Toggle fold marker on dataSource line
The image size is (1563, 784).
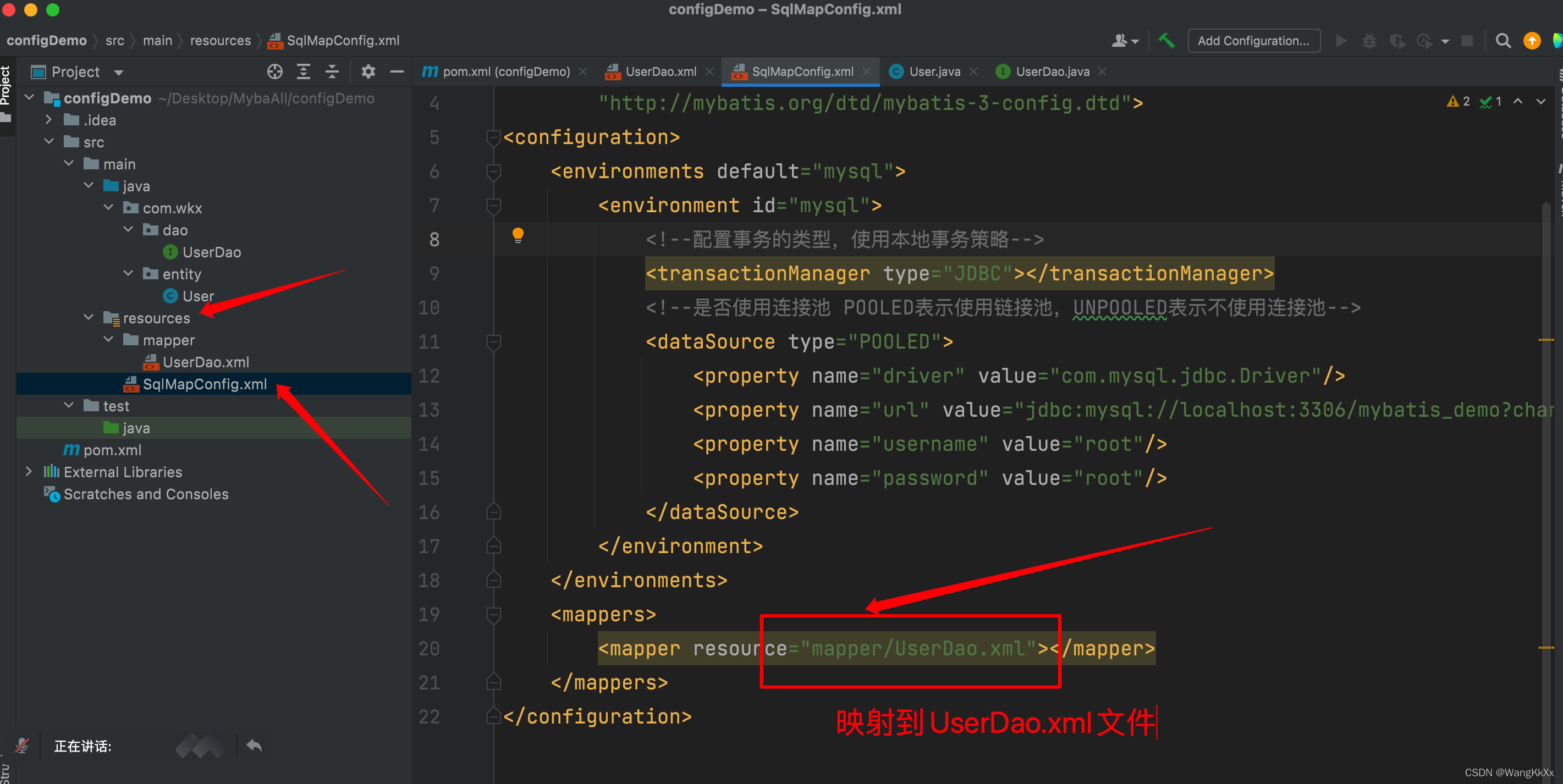(493, 342)
